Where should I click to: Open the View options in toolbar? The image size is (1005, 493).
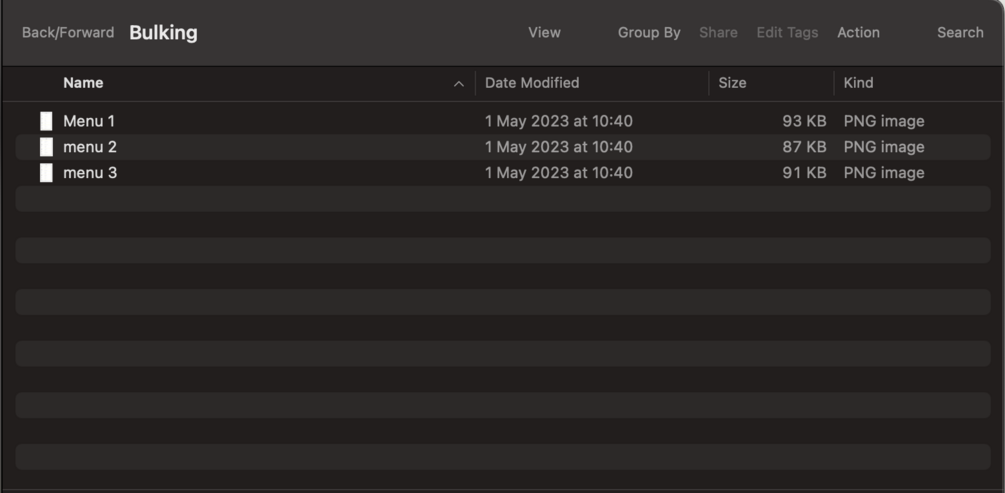click(x=544, y=33)
